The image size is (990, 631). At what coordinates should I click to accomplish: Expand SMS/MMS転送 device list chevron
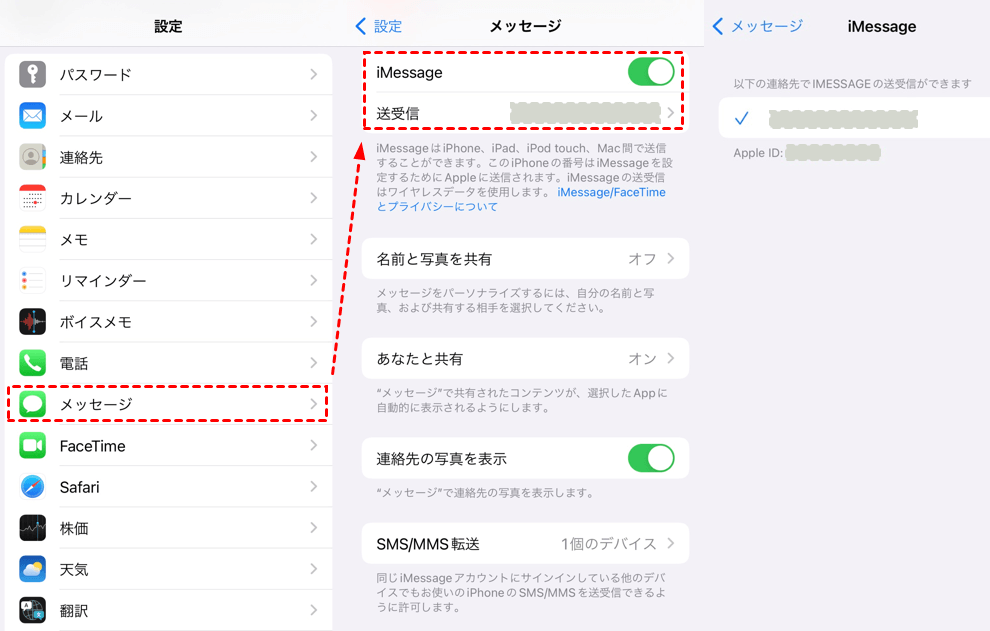(x=670, y=544)
